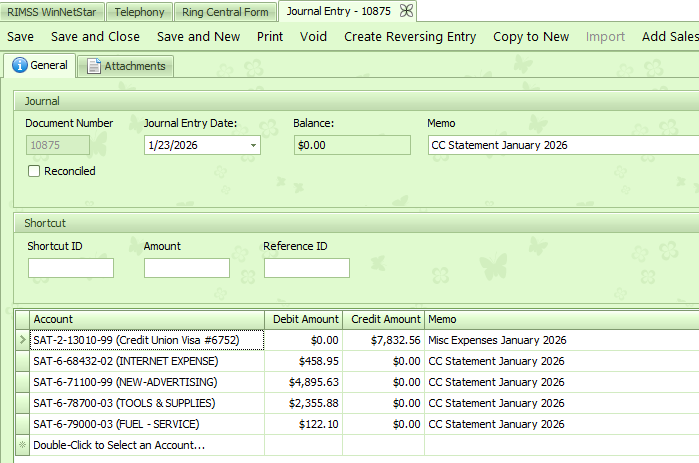Click the row selector beside TOOLS & SUPPLIES

pos(23,403)
